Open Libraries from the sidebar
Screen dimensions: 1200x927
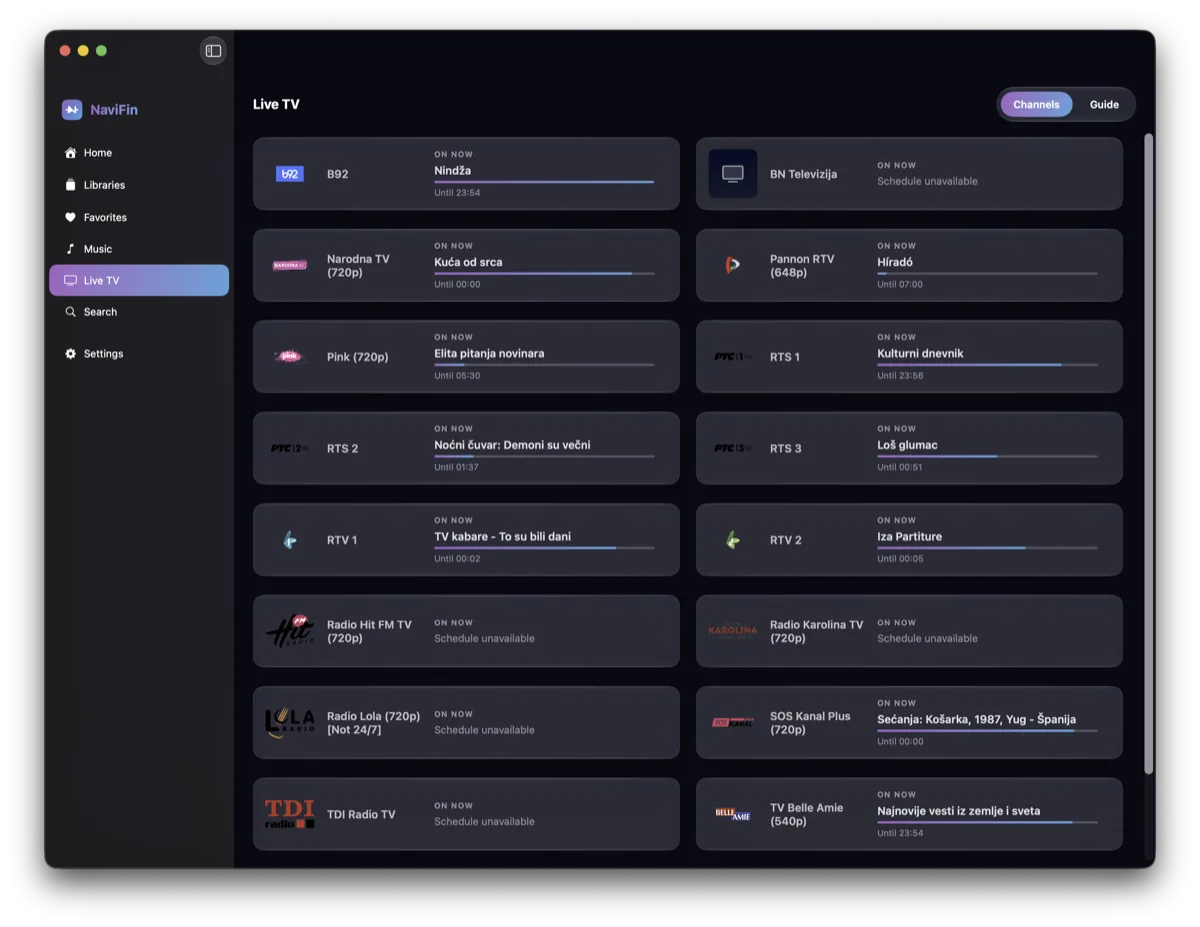(x=139, y=185)
